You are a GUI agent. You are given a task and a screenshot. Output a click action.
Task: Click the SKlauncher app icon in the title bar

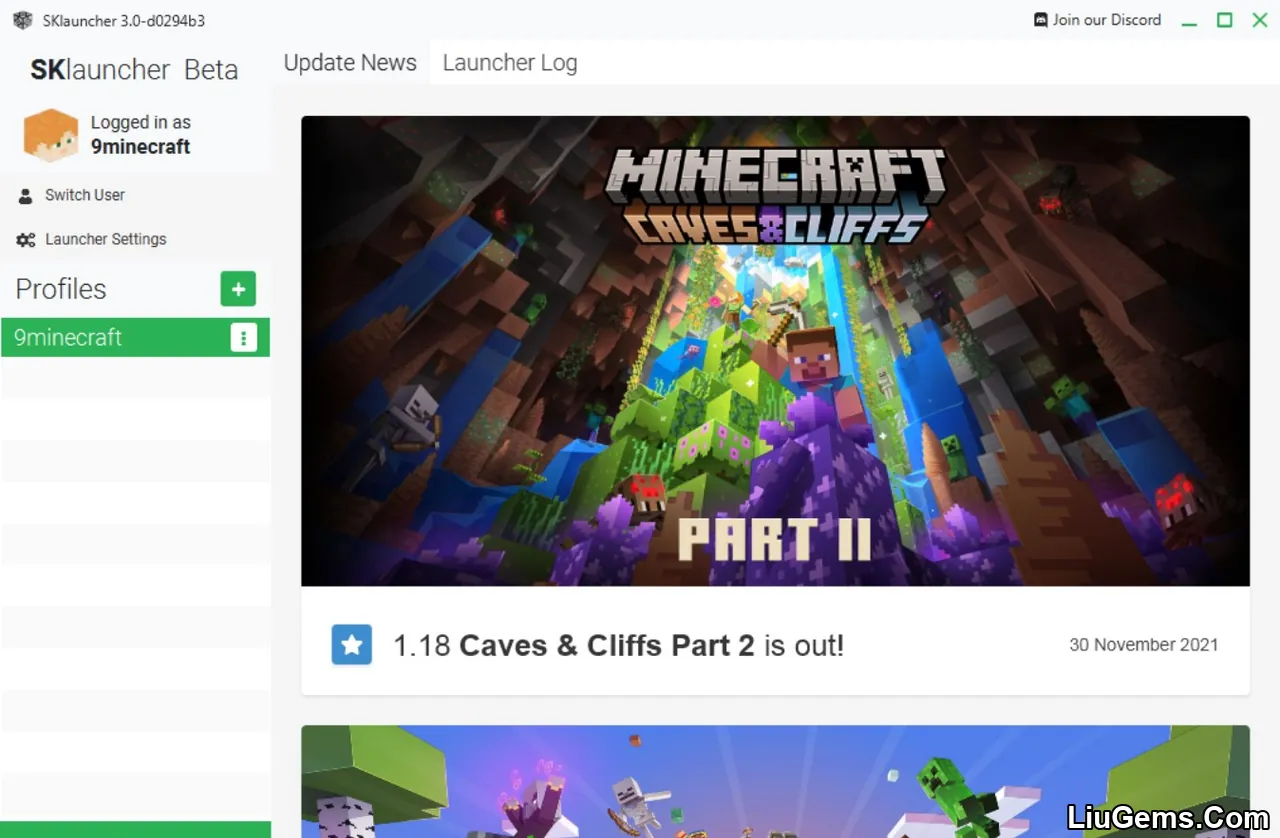point(22,20)
